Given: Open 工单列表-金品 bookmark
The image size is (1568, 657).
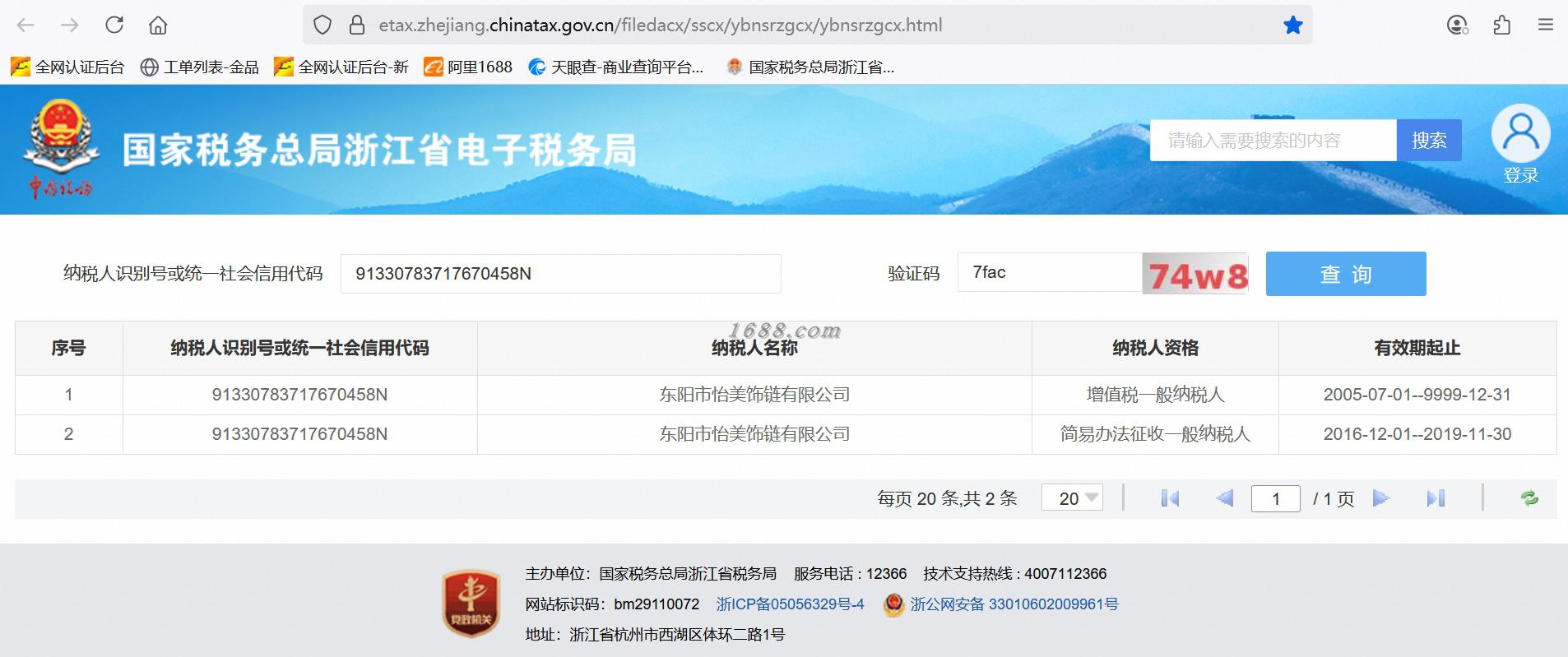Looking at the screenshot, I should [200, 67].
